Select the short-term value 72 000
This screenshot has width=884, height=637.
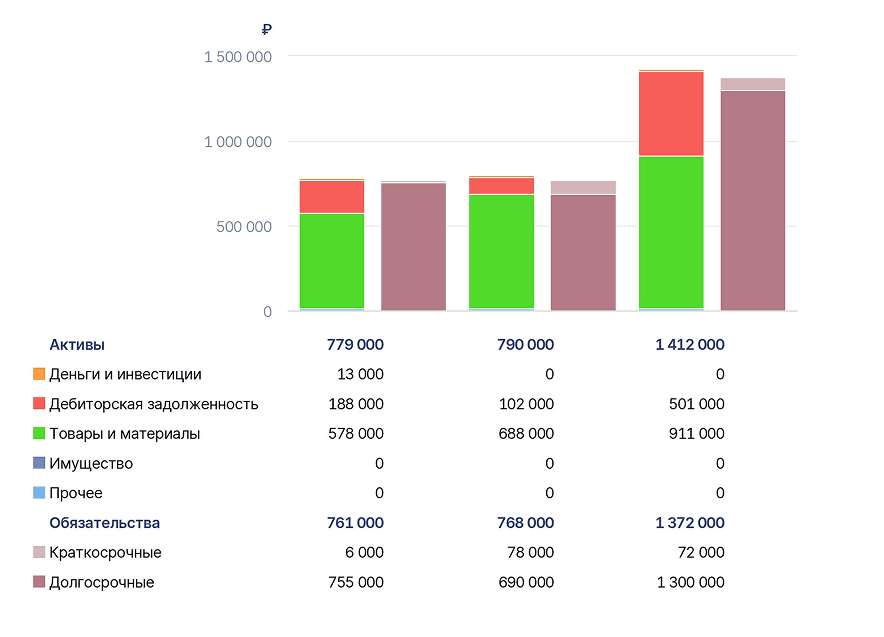701,552
